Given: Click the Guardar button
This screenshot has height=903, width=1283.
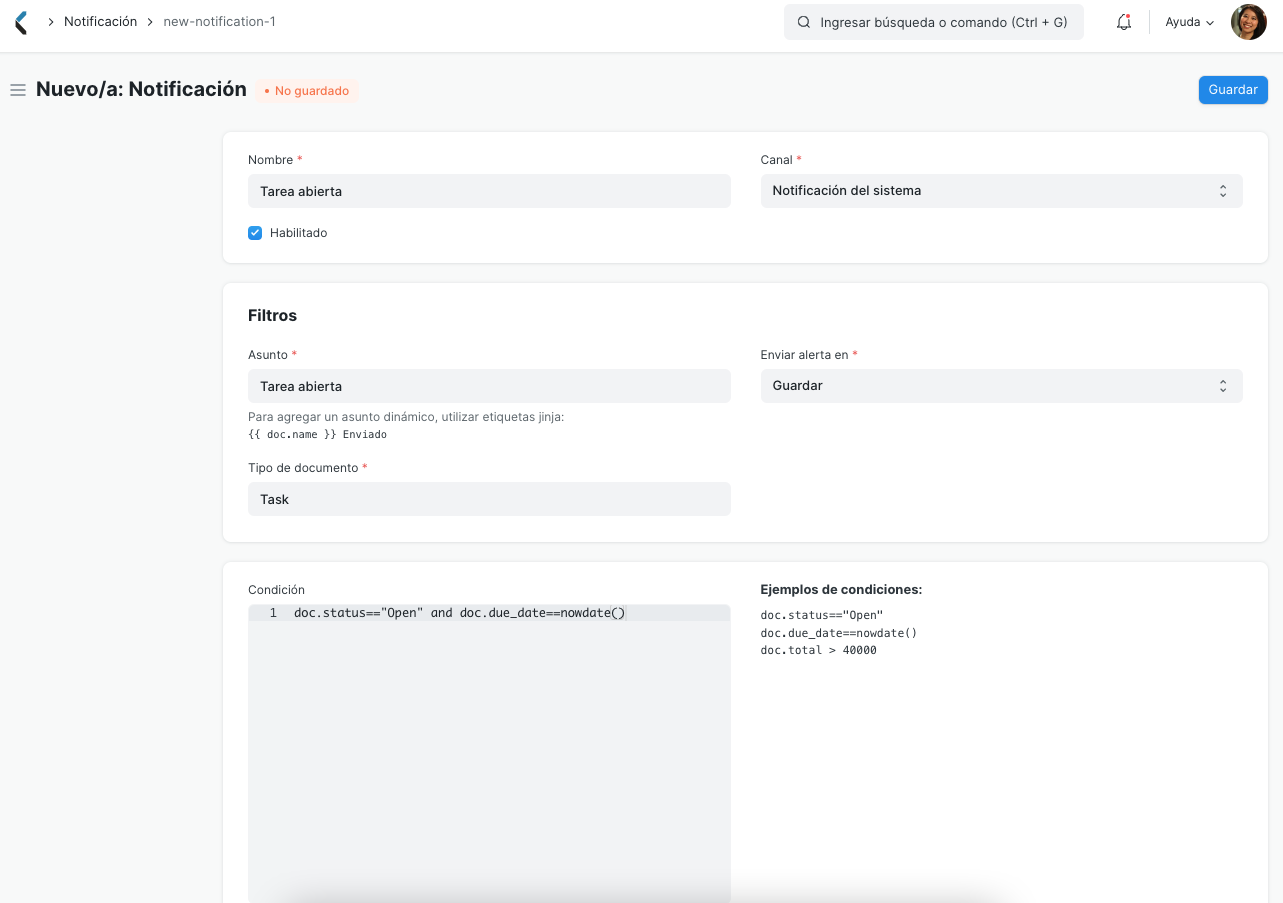Looking at the screenshot, I should (x=1233, y=90).
